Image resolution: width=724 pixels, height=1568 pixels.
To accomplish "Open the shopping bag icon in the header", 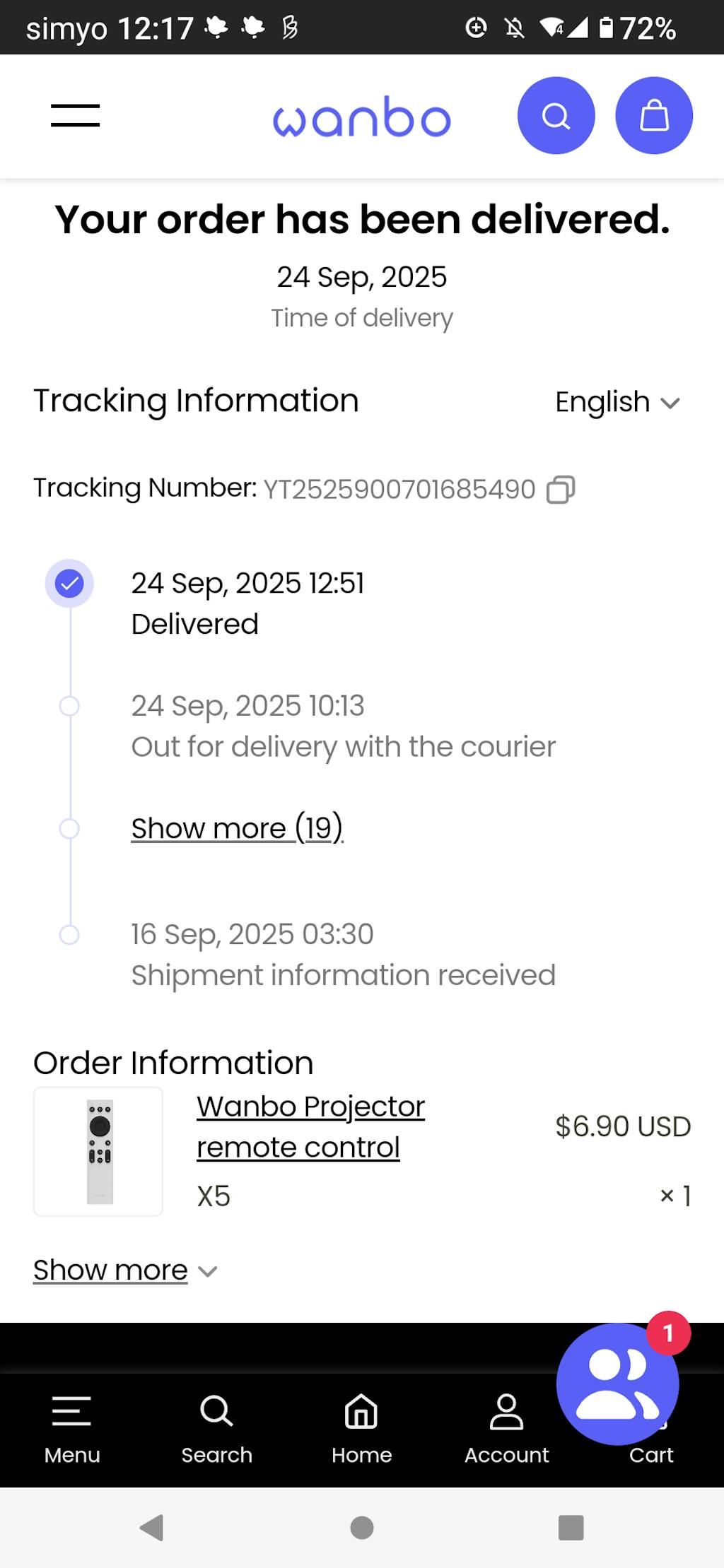I will 654,116.
